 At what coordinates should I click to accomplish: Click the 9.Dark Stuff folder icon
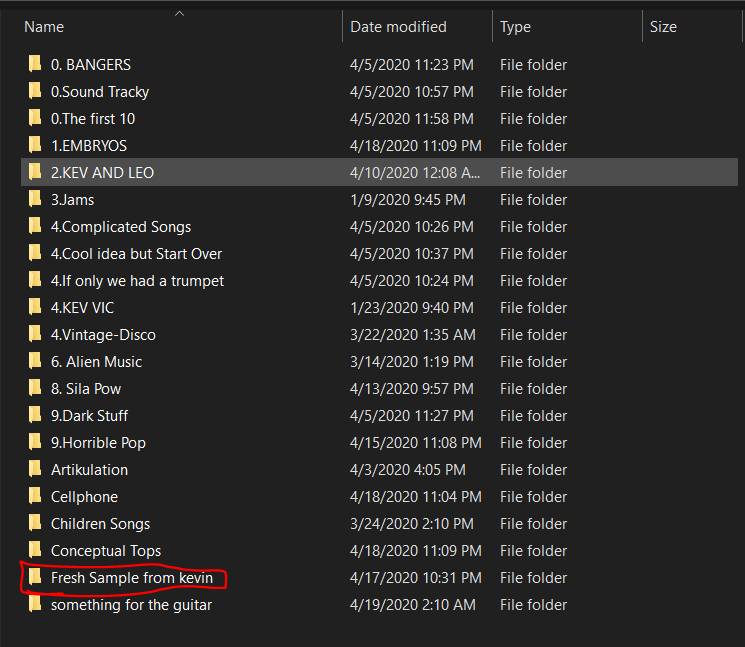(35, 416)
